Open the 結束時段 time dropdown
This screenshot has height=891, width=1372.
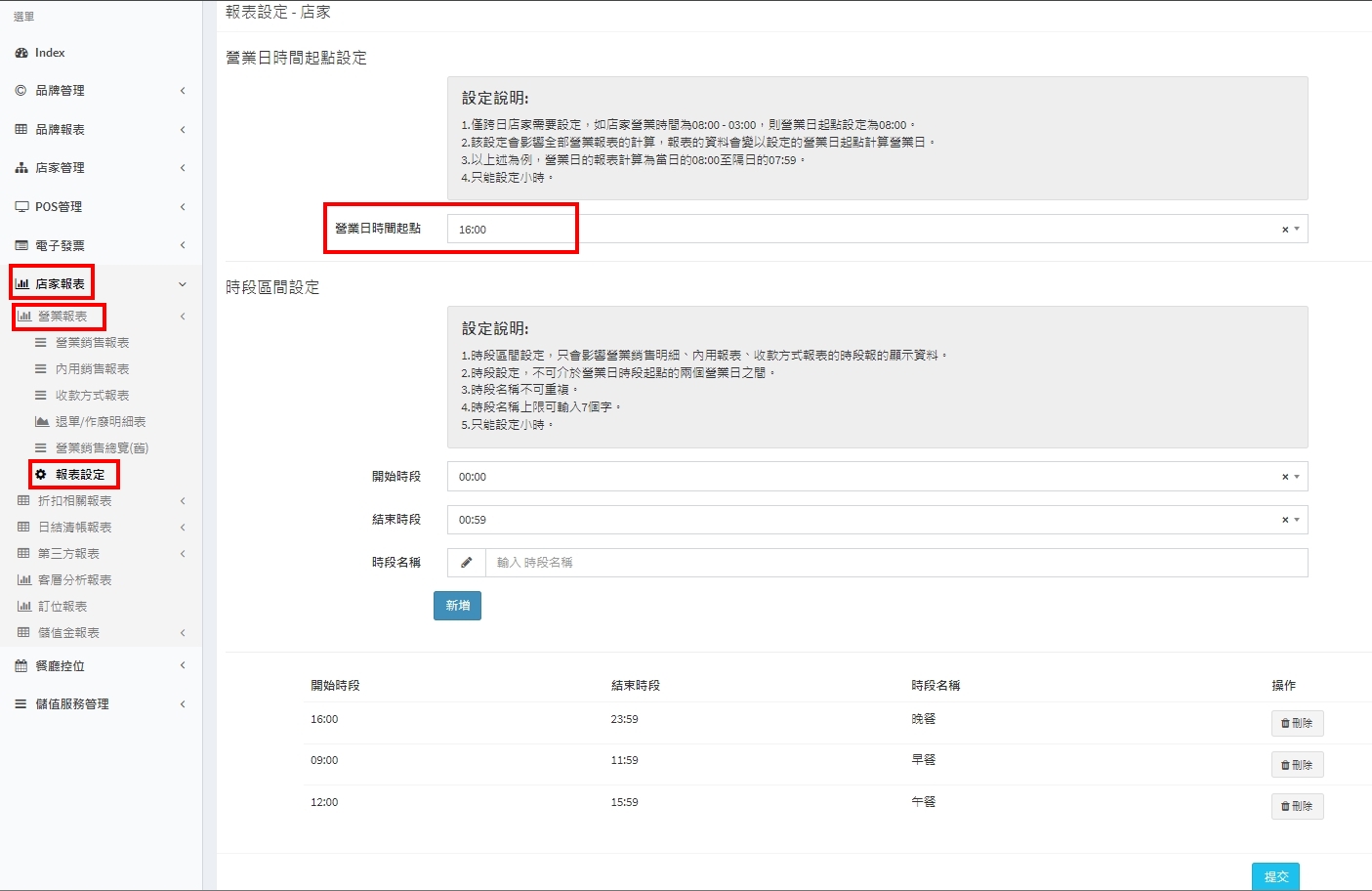coord(859,520)
